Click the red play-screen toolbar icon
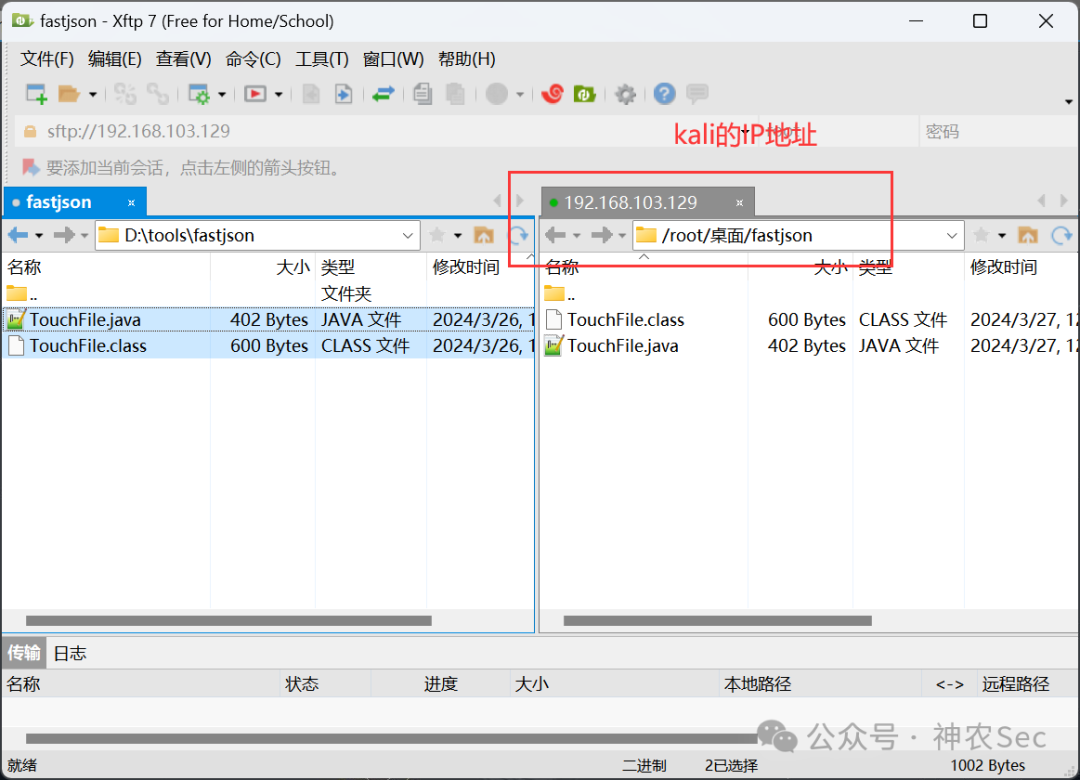The width and height of the screenshot is (1080, 780). point(256,94)
